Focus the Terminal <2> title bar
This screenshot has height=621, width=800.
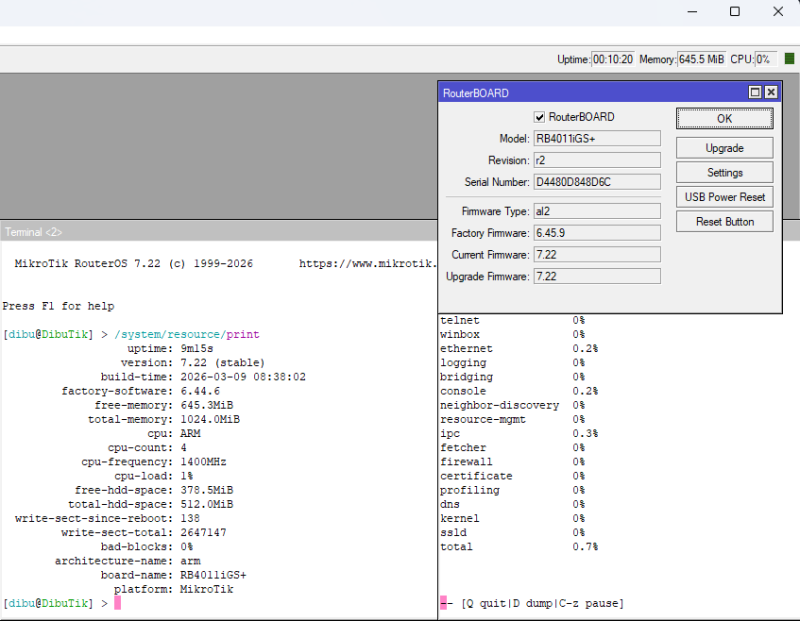point(200,232)
